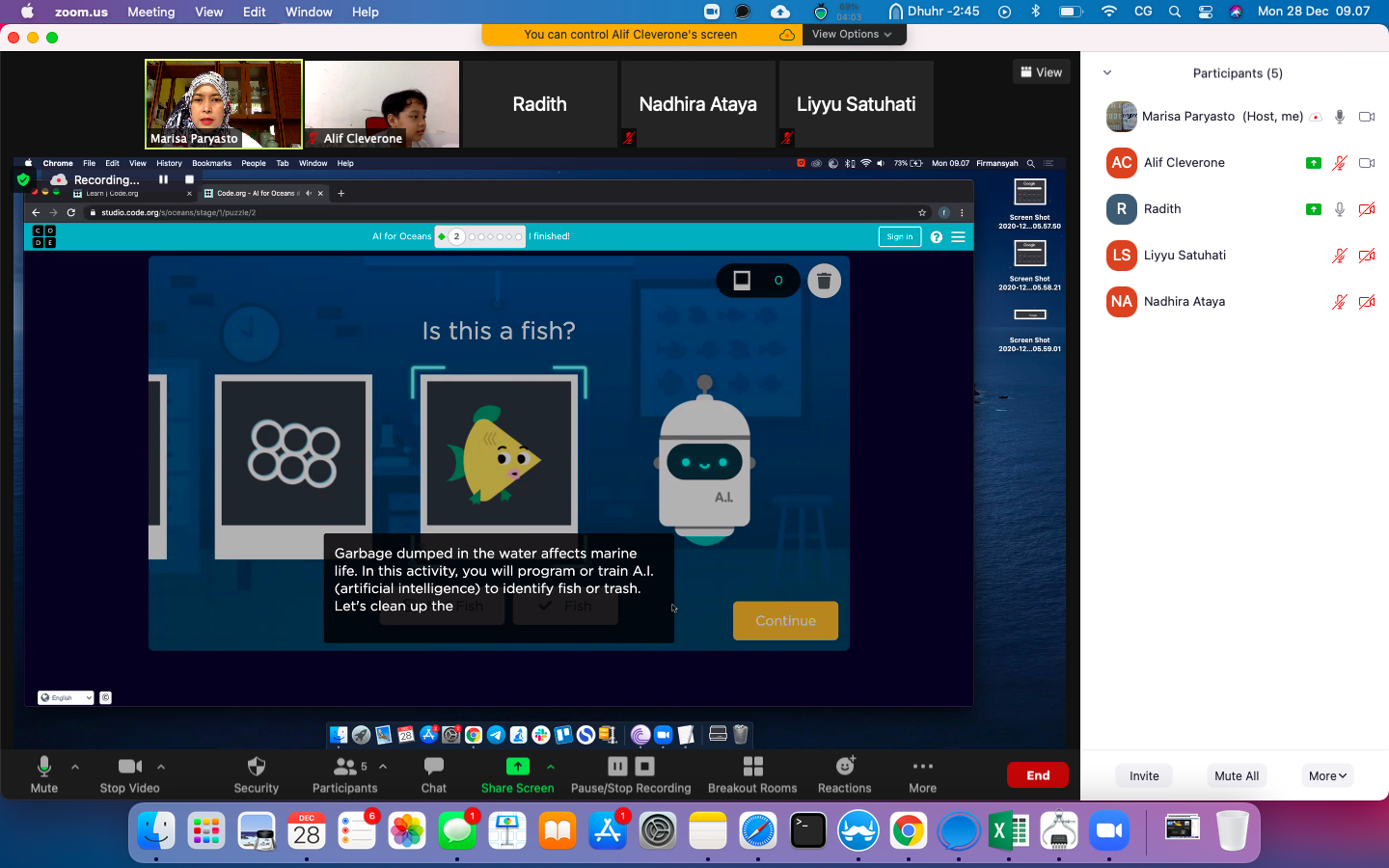Open Control Center in menu bar
1389x868 pixels.
(x=1206, y=12)
